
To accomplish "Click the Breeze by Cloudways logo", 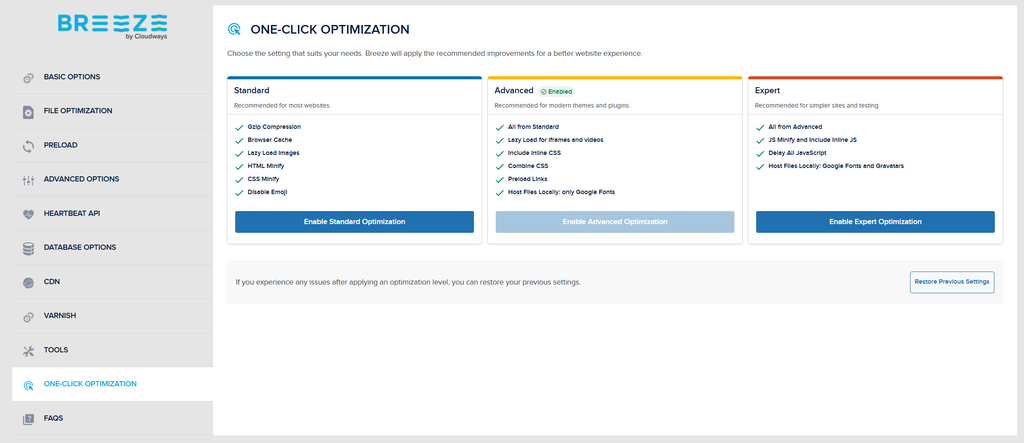I will tap(112, 27).
